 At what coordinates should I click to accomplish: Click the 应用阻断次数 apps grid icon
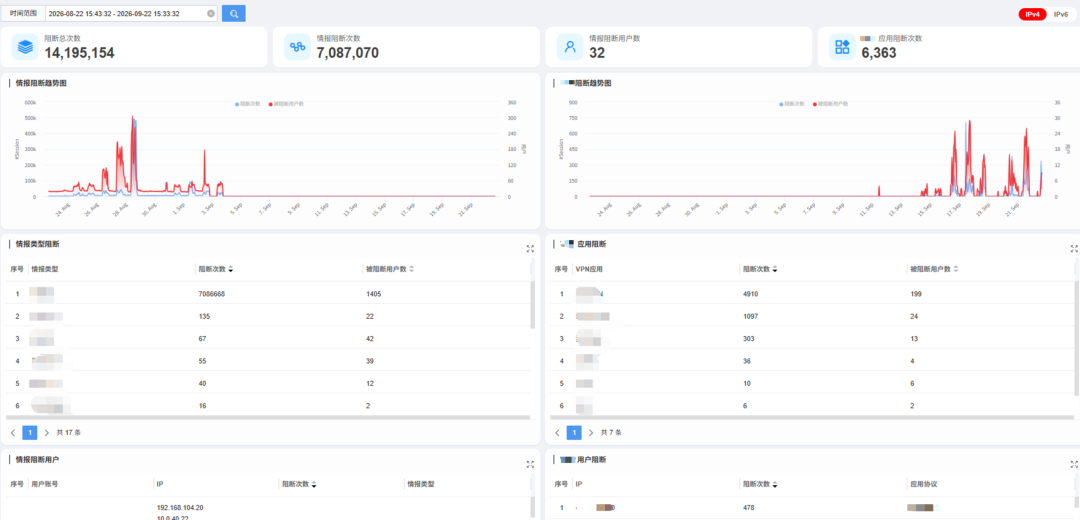pos(842,47)
